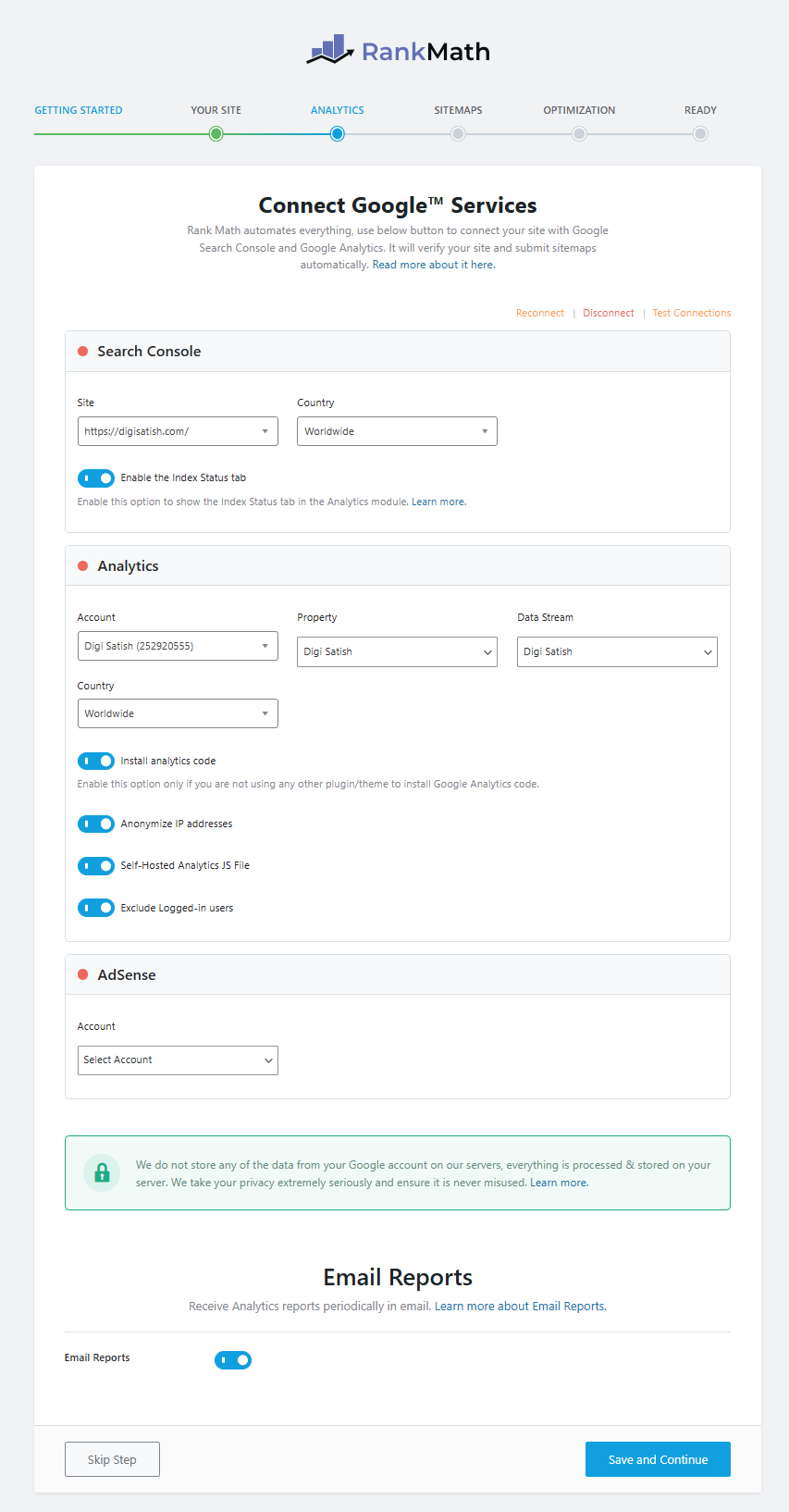Screen dimensions: 789x1512
Task: Go to Getting Started step
Action: 79,110
